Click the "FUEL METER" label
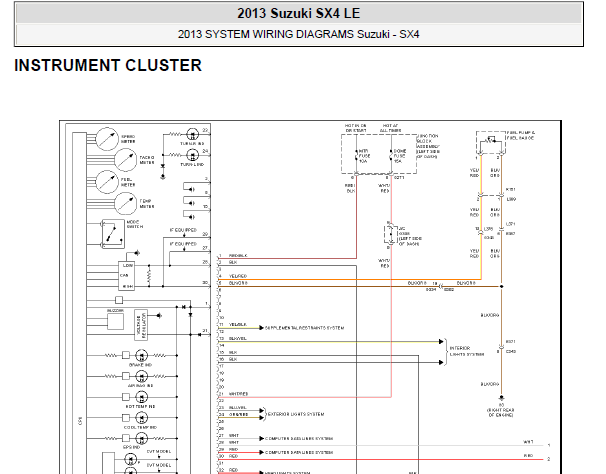The image size is (606, 474). (128, 182)
